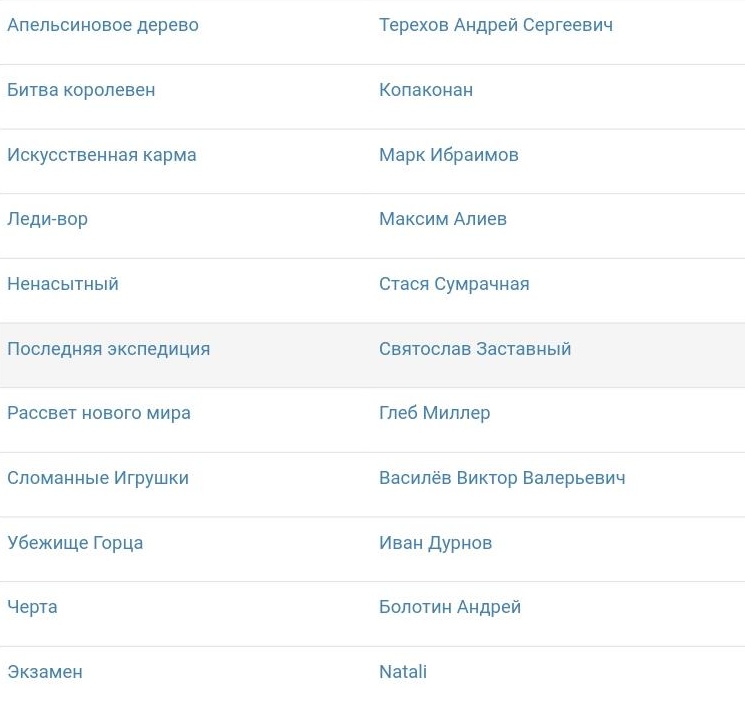Open the 'Ненасытный' title link
The image size is (745, 723).
point(63,284)
